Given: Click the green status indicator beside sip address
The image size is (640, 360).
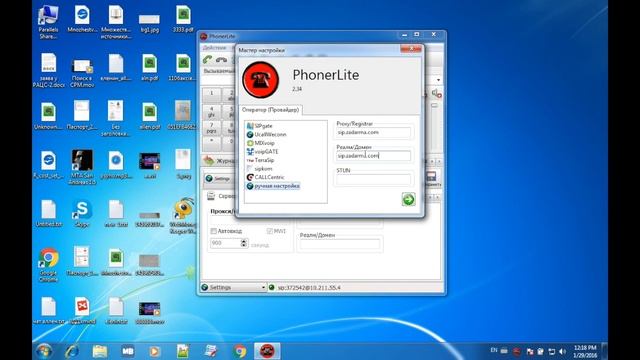Looking at the screenshot, I should click(x=271, y=287).
